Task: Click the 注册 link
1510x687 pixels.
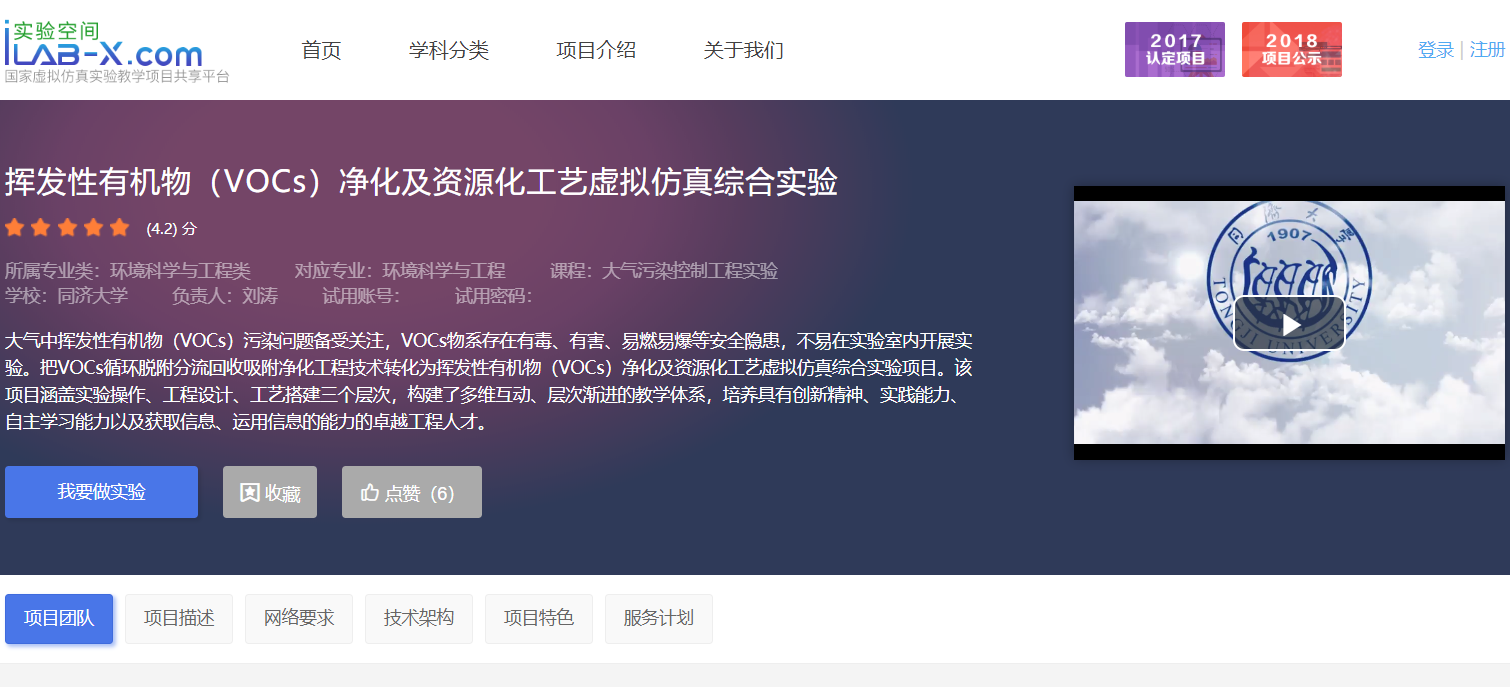Action: 1487,50
